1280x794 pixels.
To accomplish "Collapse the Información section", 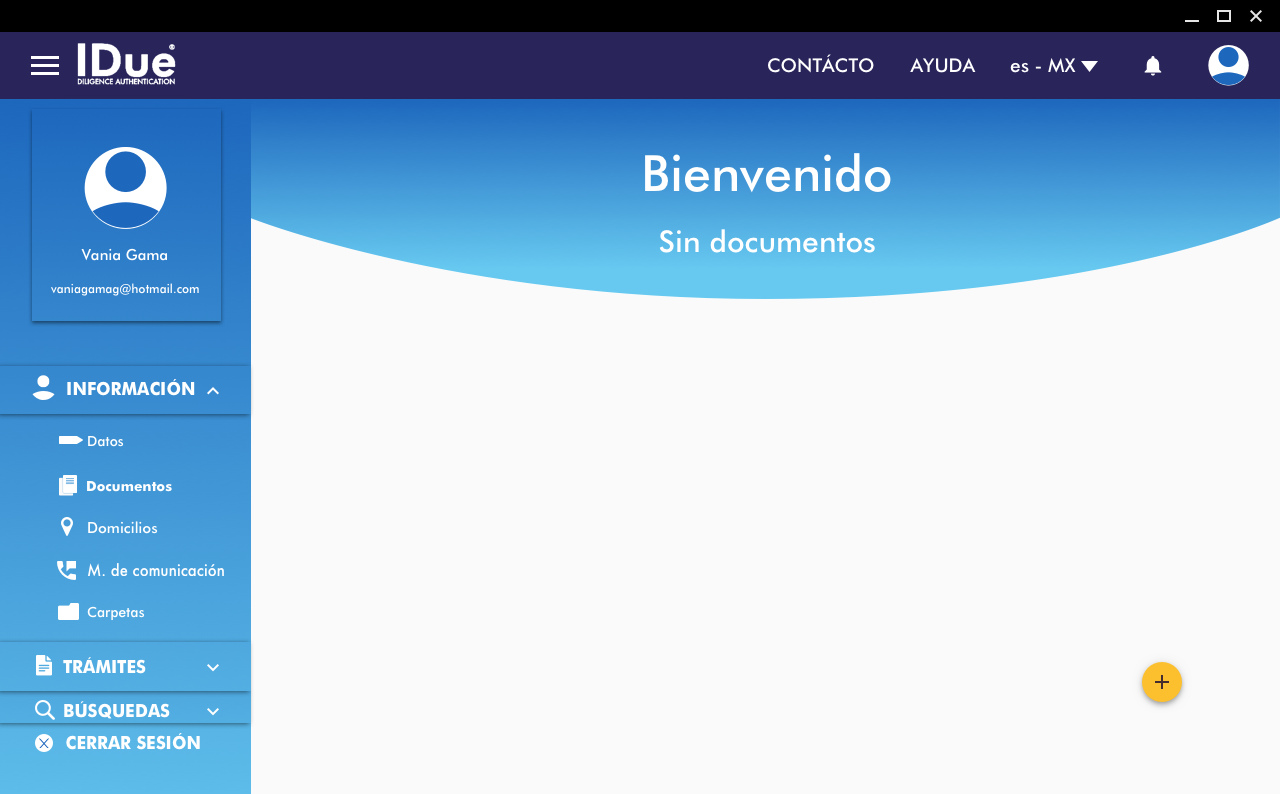I will coord(213,390).
